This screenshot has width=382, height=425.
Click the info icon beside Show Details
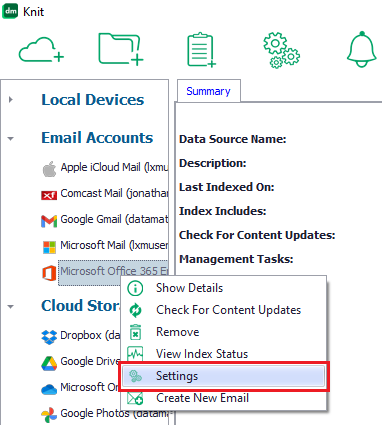[135, 288]
